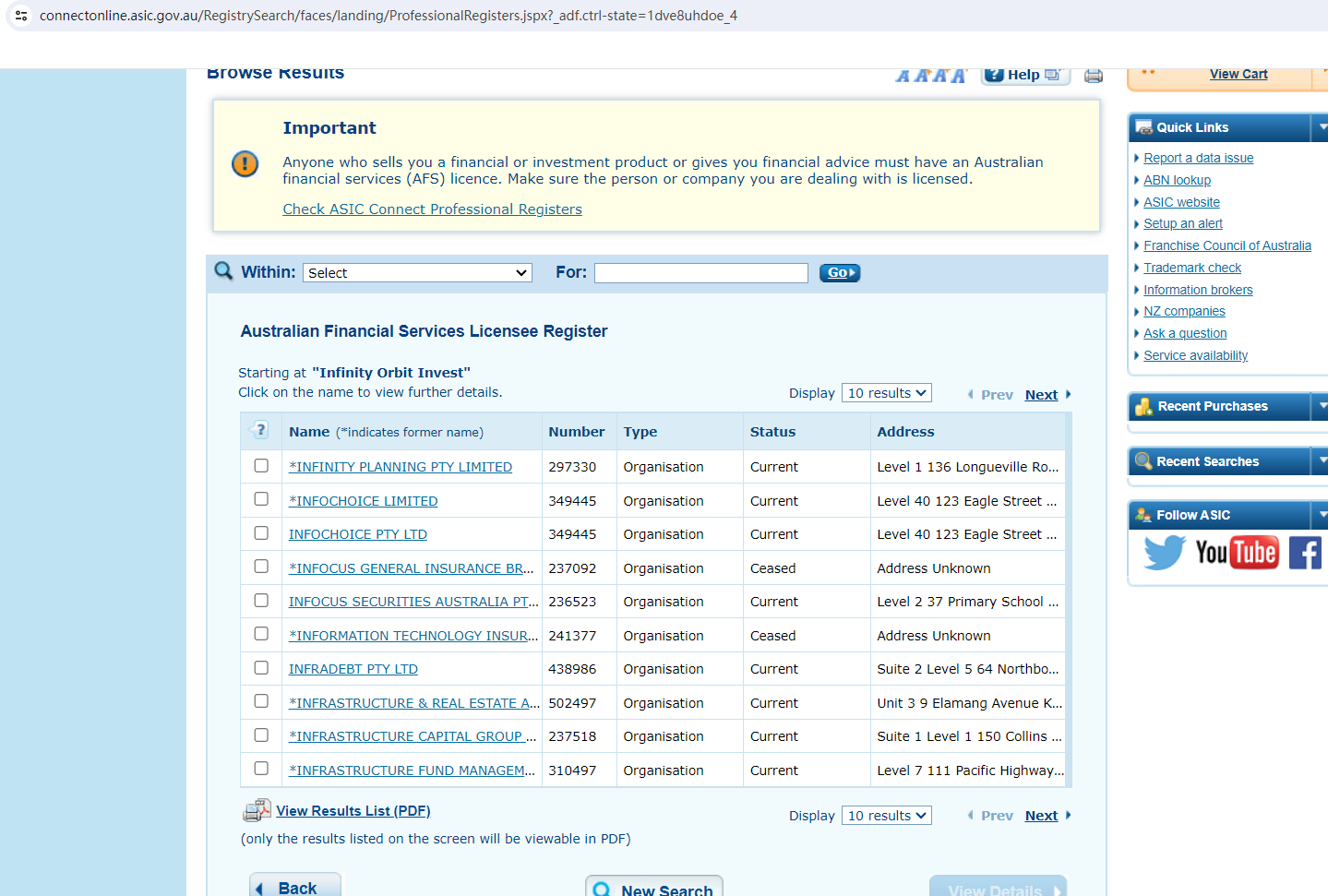This screenshot has height=896, width=1328.
Task: Expand the Recent Purchases panel arrow
Action: click(1322, 406)
